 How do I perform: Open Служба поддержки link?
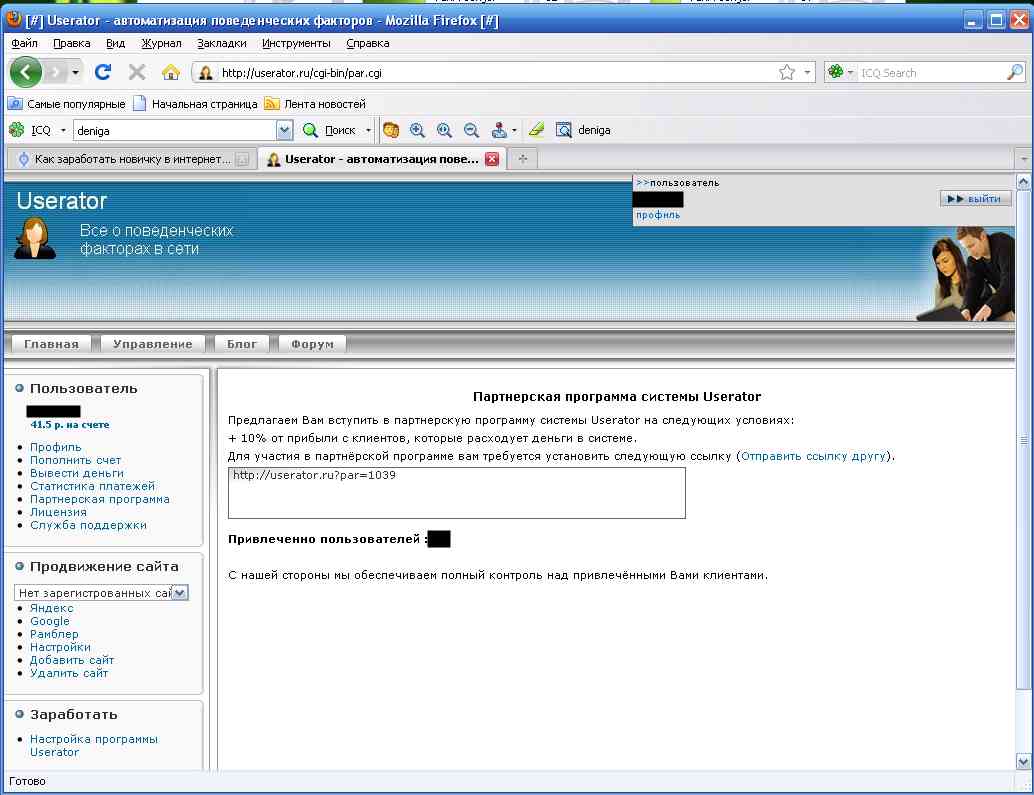pyautogui.click(x=88, y=525)
